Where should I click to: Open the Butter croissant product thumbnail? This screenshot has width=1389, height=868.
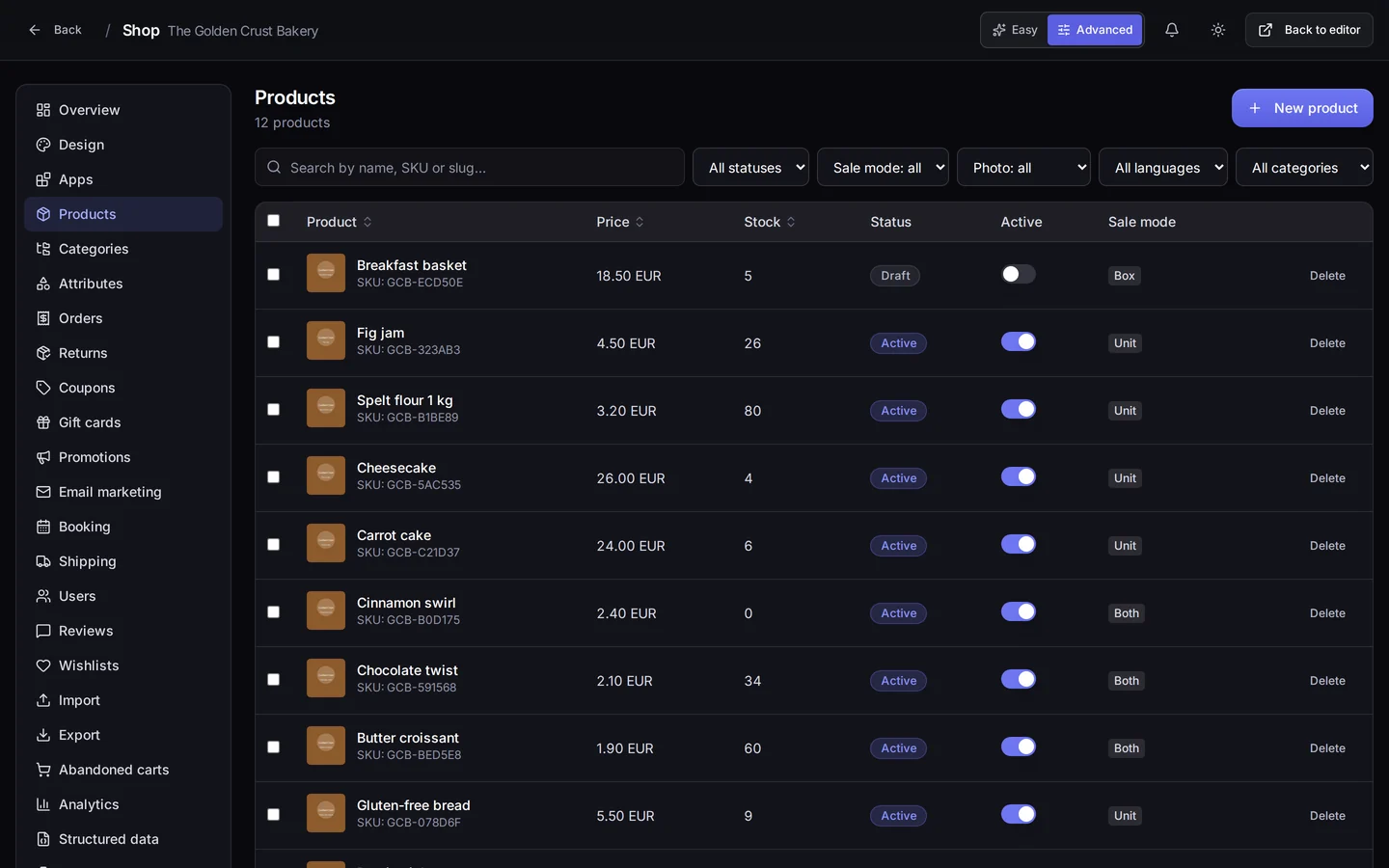point(326,746)
